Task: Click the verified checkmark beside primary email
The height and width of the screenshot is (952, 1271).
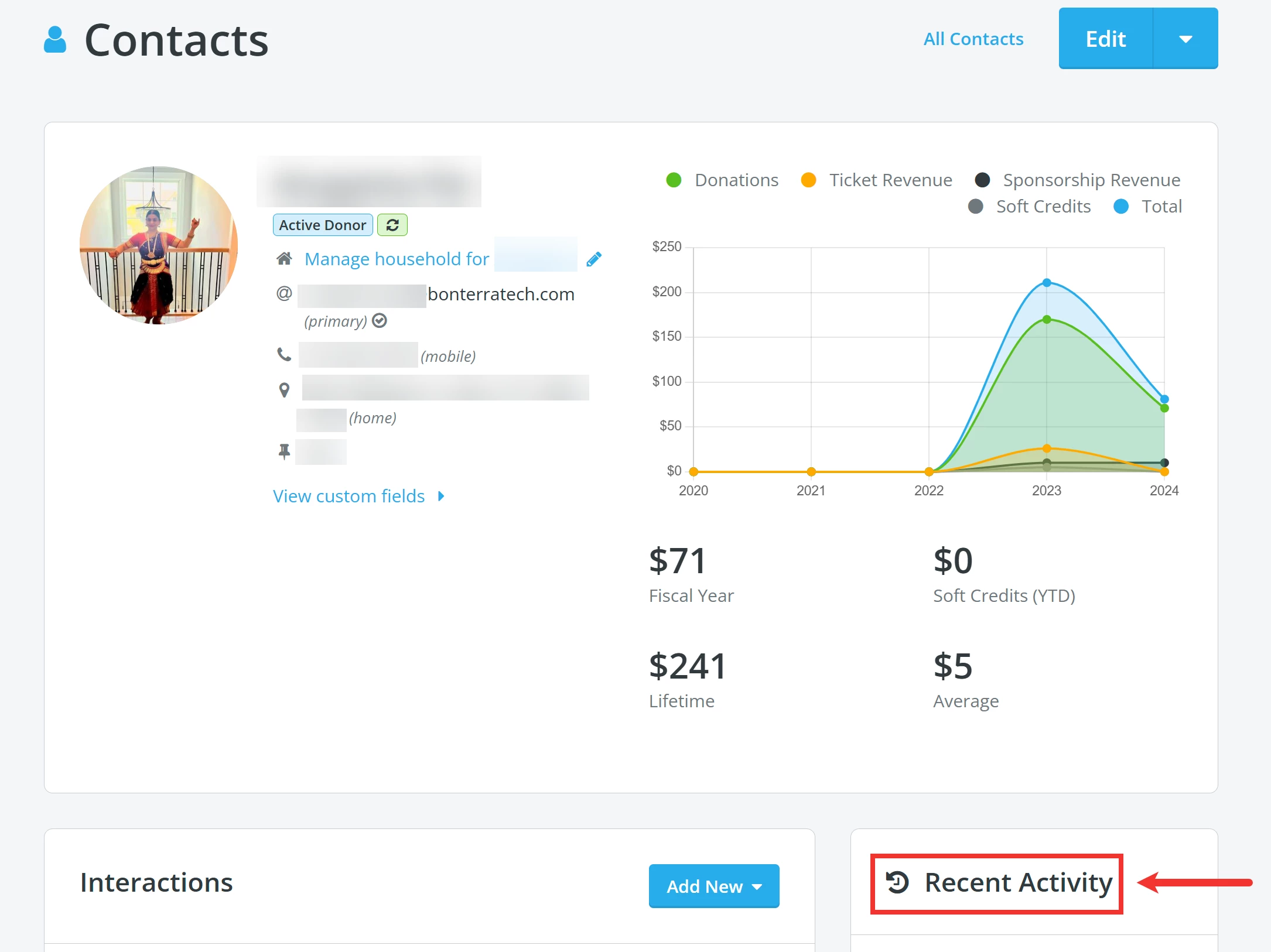Action: coord(380,321)
